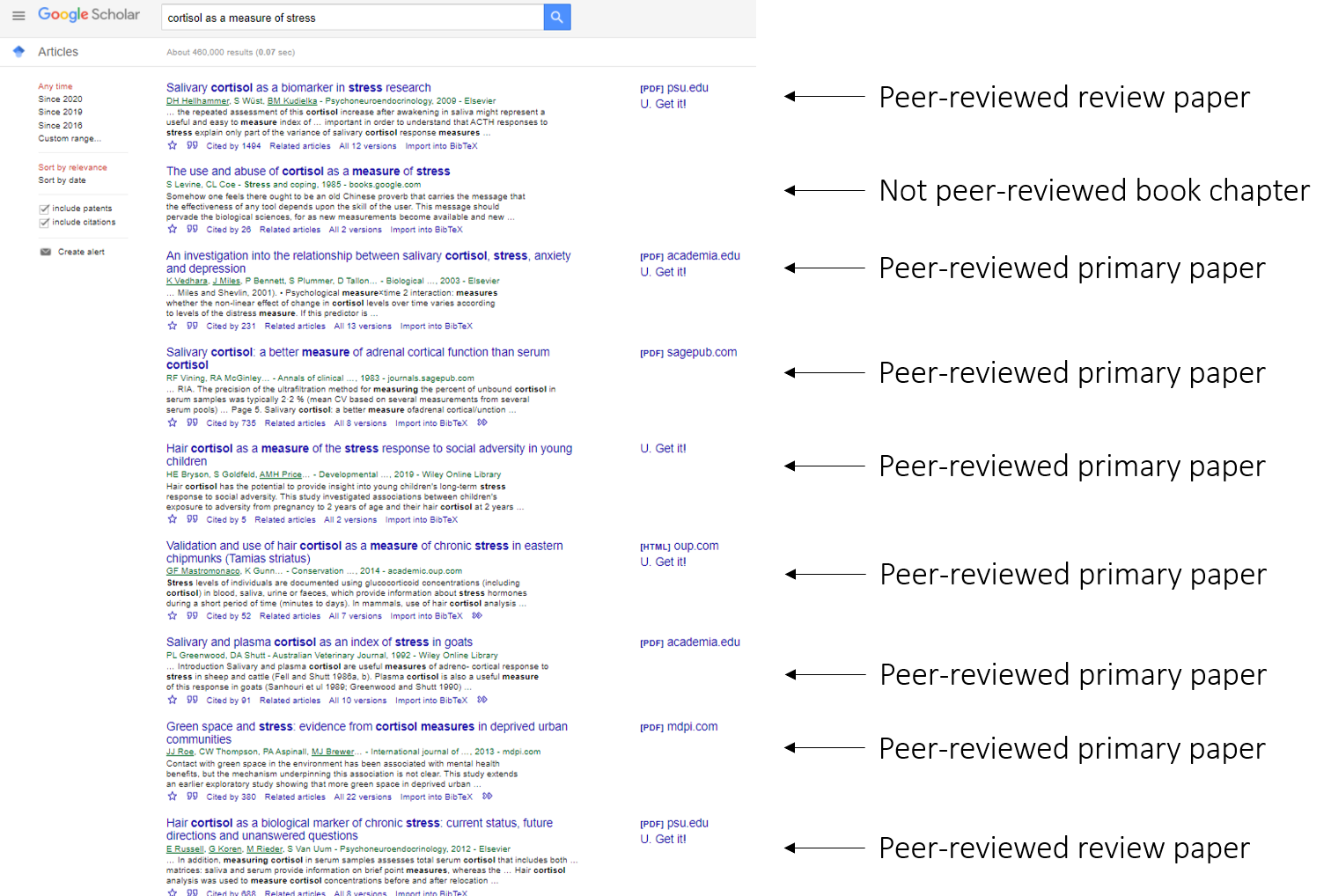Star the 'investigation into the relationship' result

(x=173, y=326)
